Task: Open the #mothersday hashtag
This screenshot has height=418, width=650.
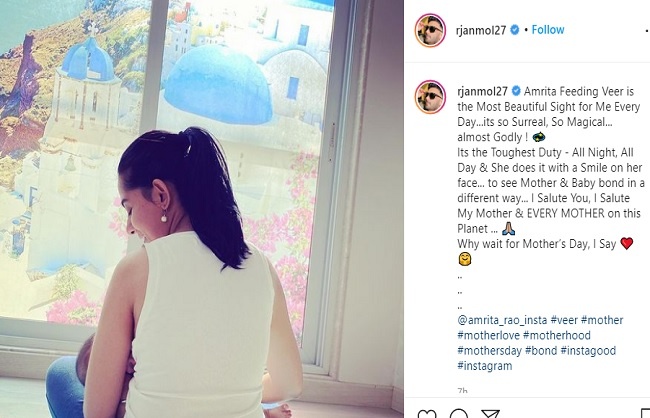Action: tap(489, 351)
